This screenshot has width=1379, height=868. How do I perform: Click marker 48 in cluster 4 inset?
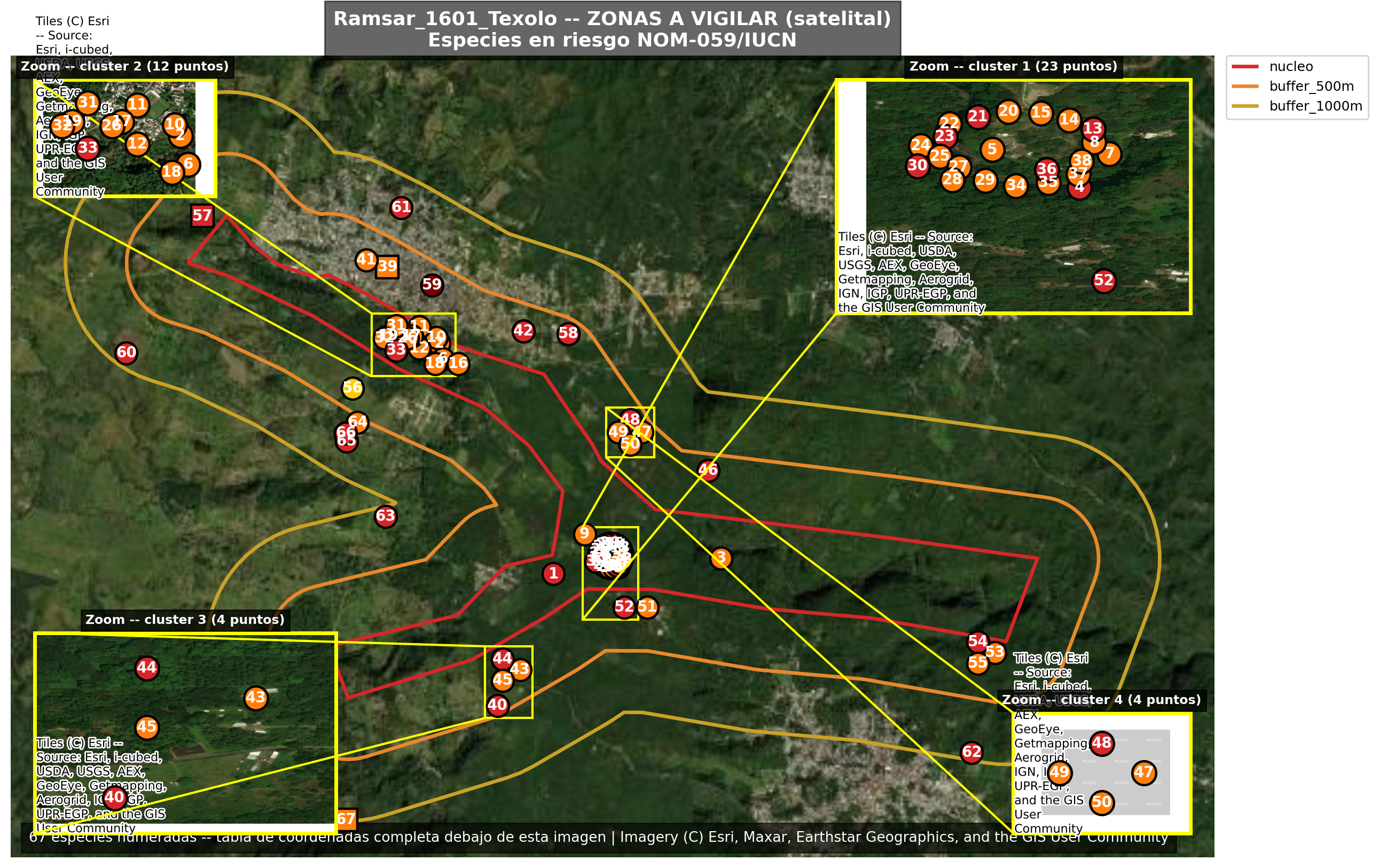(x=1101, y=744)
